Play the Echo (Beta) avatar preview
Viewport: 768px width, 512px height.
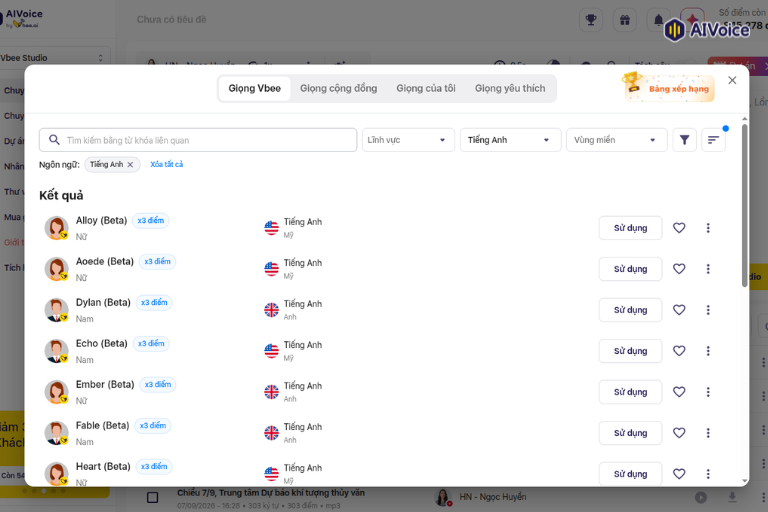[56, 351]
